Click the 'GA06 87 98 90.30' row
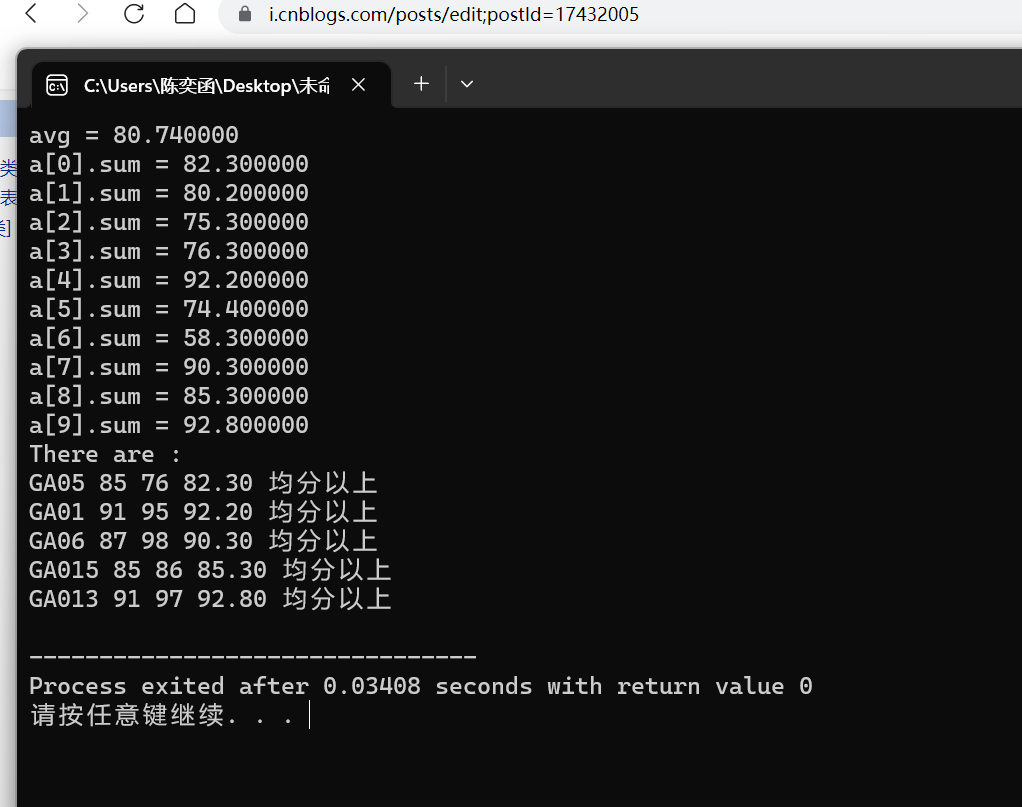The height and width of the screenshot is (807, 1022). pos(203,541)
